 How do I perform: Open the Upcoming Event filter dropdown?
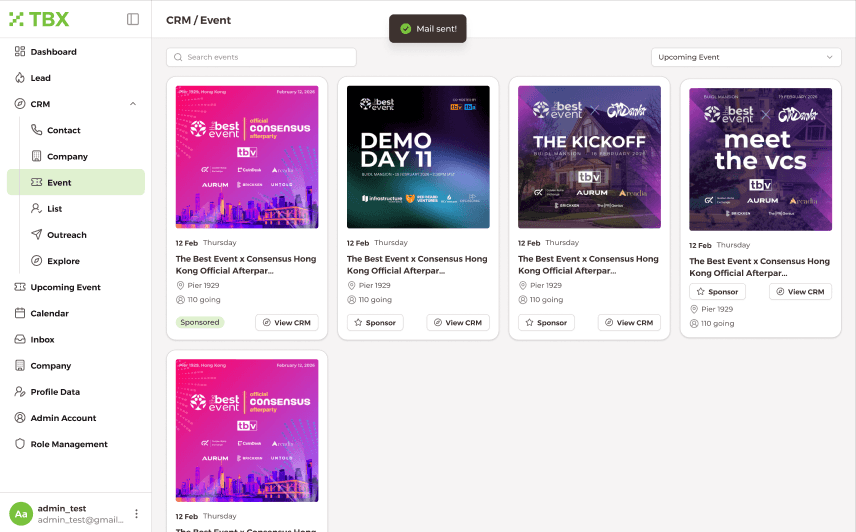coord(746,57)
